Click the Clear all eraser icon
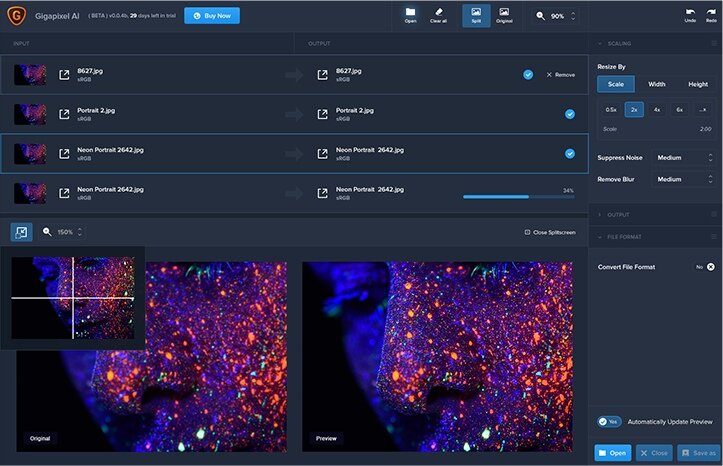723x466 pixels. pos(438,15)
